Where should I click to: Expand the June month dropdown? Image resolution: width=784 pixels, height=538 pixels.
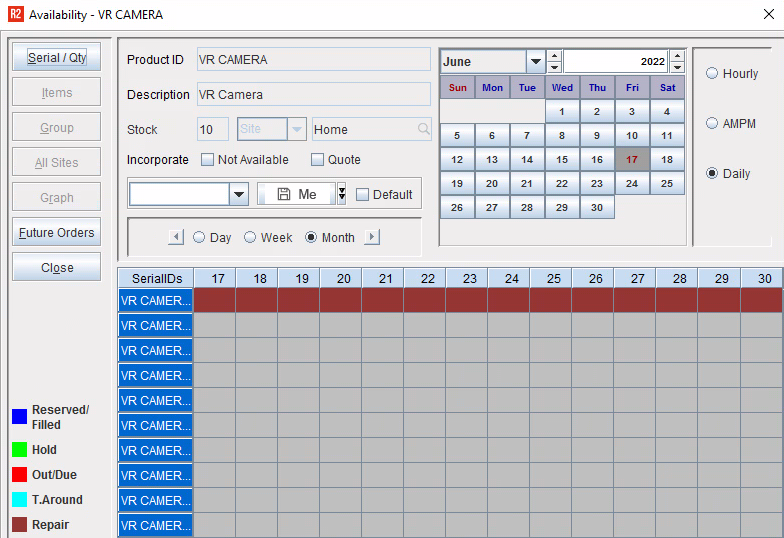pyautogui.click(x=536, y=62)
